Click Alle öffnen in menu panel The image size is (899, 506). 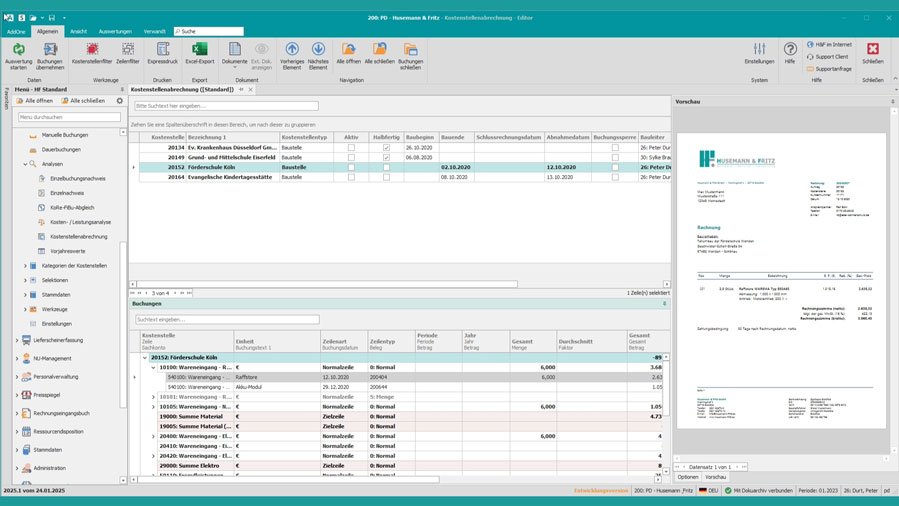coord(34,101)
